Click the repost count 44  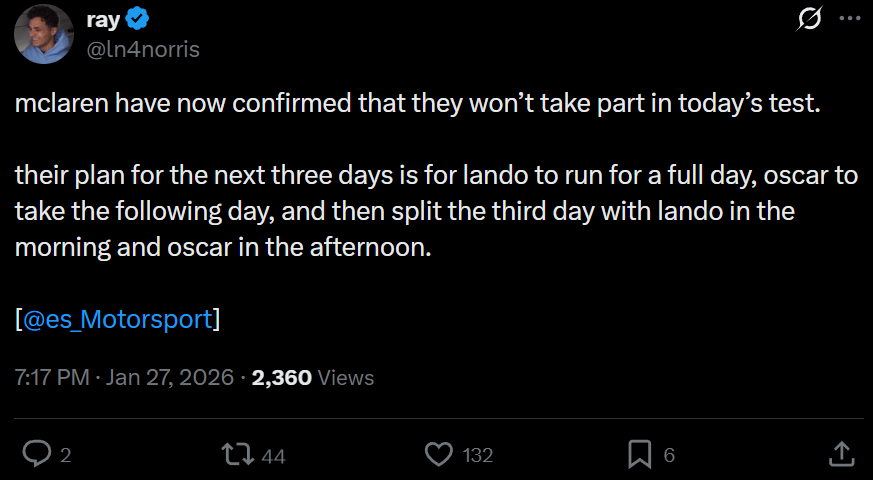tap(273, 456)
